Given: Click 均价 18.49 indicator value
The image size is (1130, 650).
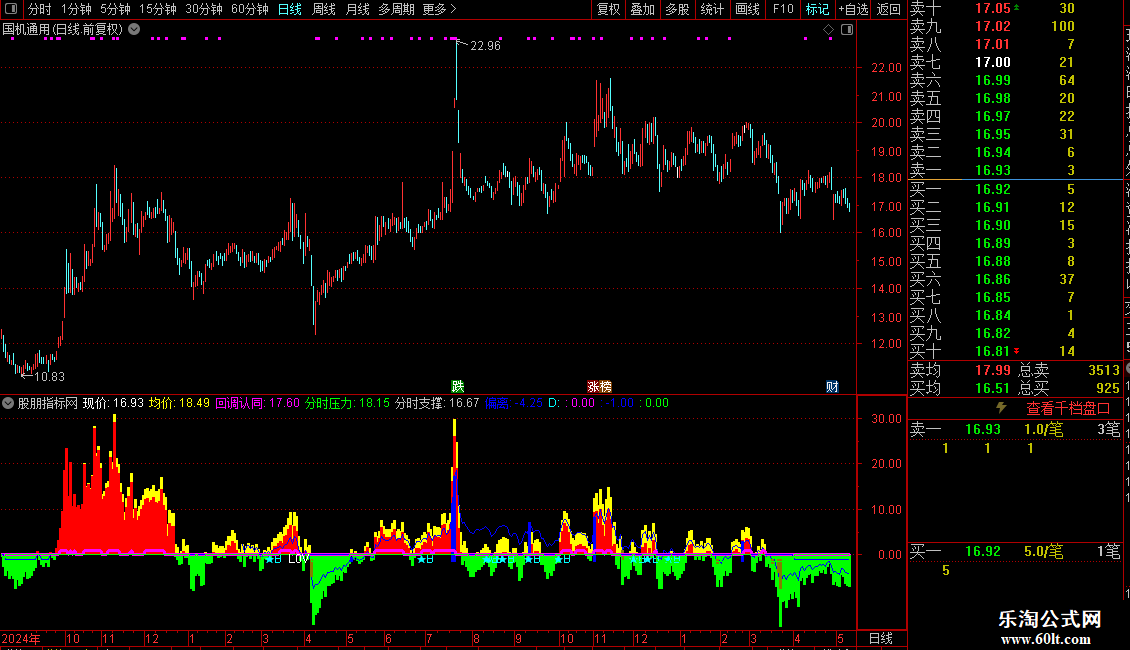Looking at the screenshot, I should (179, 403).
